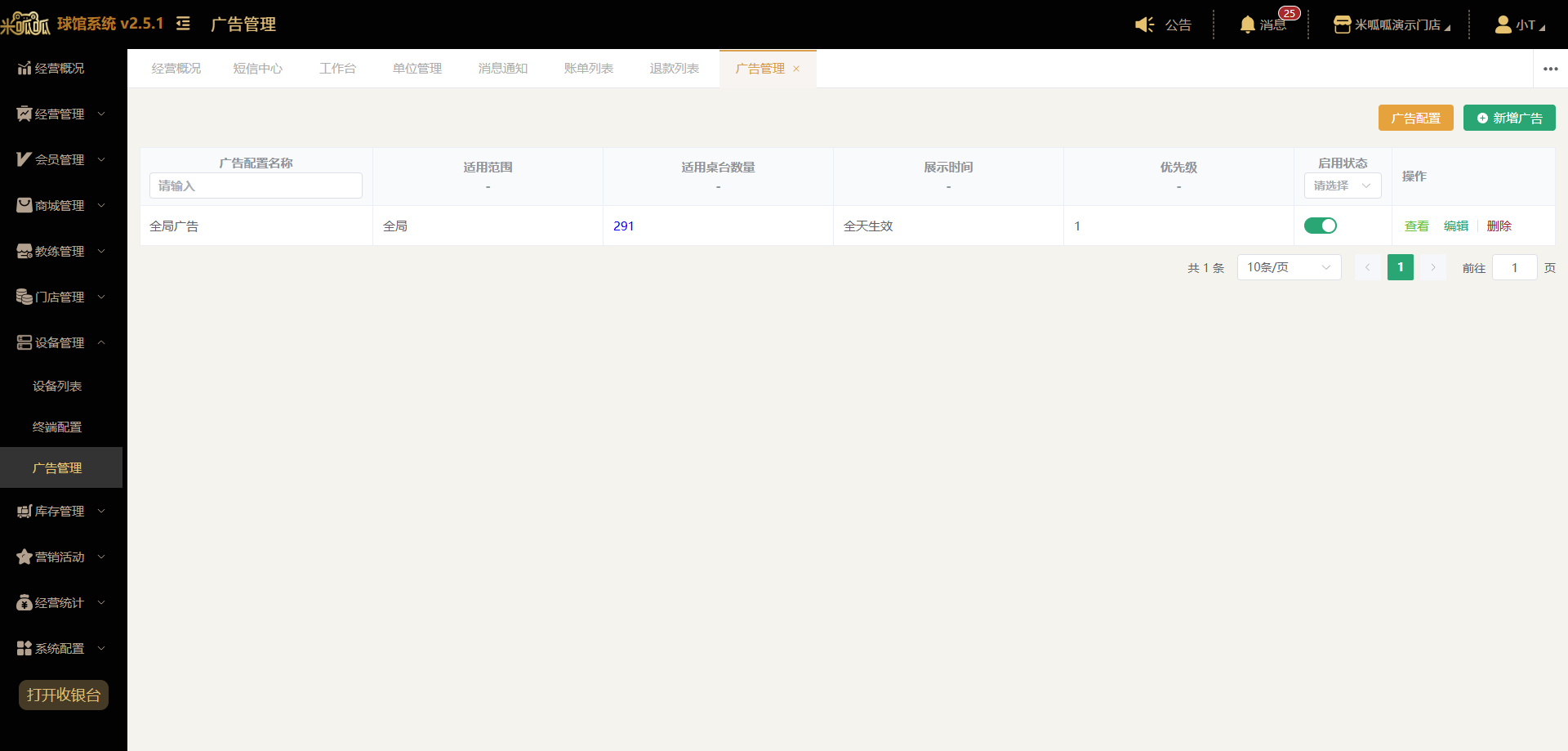Collapse sidebar with the menu fold icon
1568x751 pixels.
click(183, 24)
